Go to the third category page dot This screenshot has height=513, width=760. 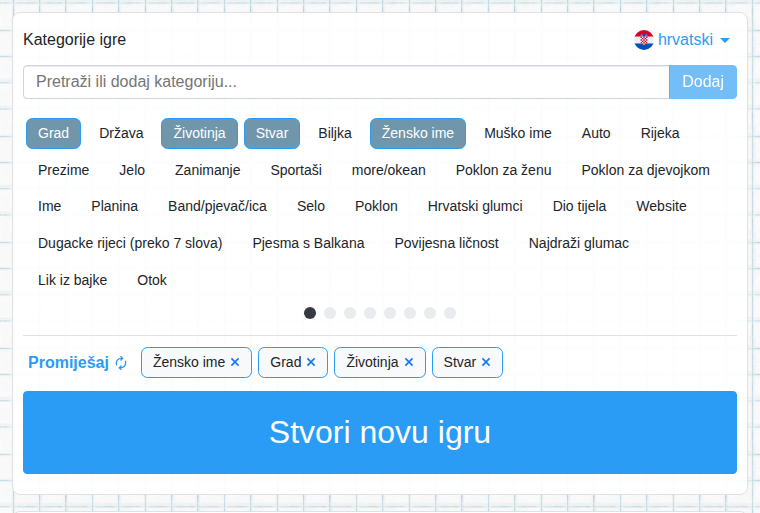point(350,313)
